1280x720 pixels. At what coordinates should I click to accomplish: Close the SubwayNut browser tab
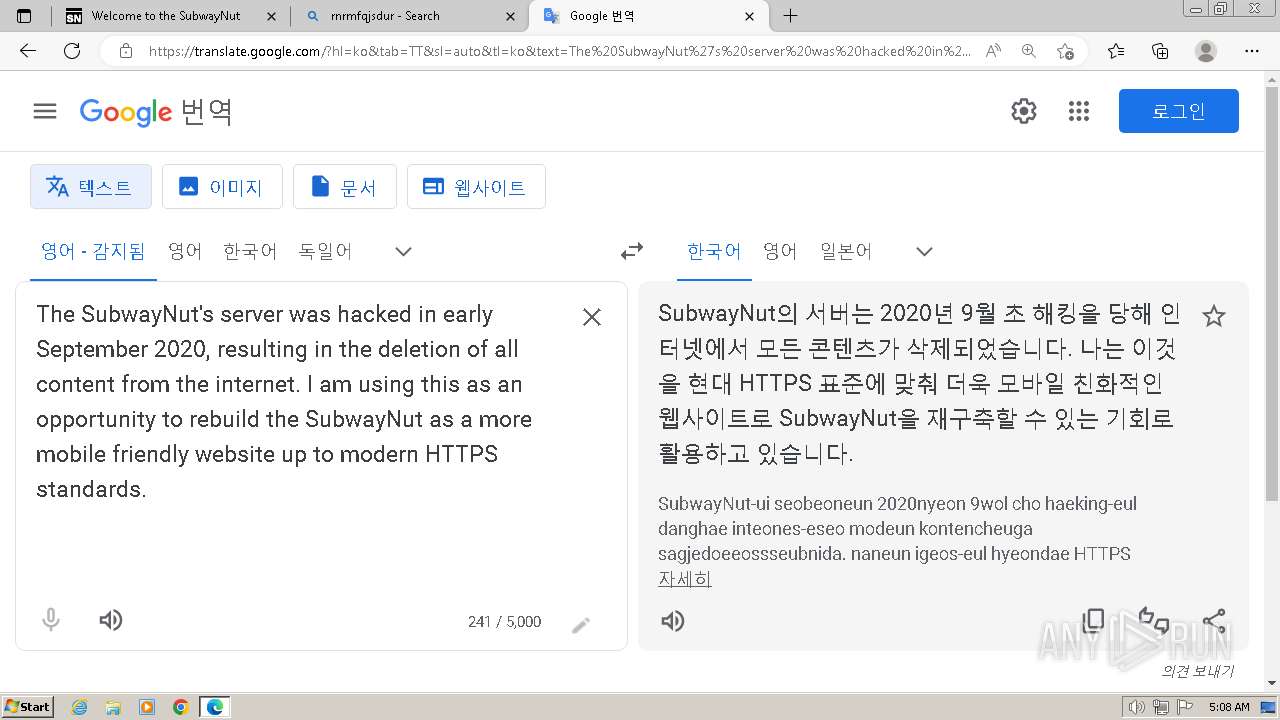[x=271, y=16]
